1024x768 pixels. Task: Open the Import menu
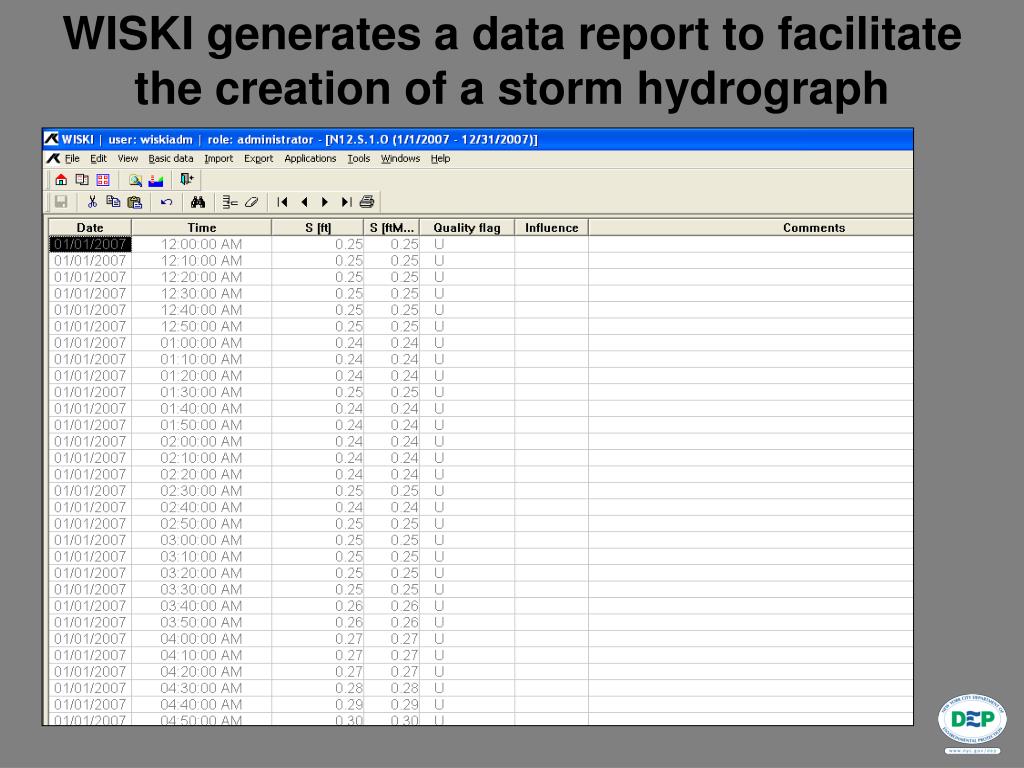(218, 159)
